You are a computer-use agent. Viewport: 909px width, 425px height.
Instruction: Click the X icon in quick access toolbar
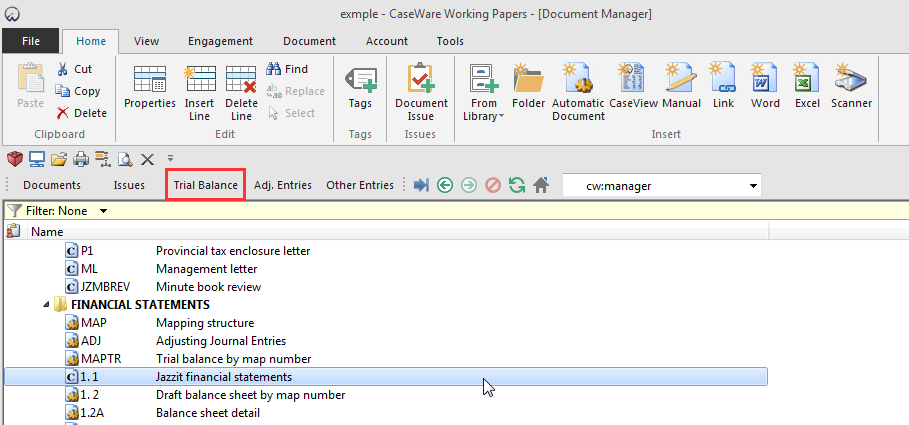point(148,158)
